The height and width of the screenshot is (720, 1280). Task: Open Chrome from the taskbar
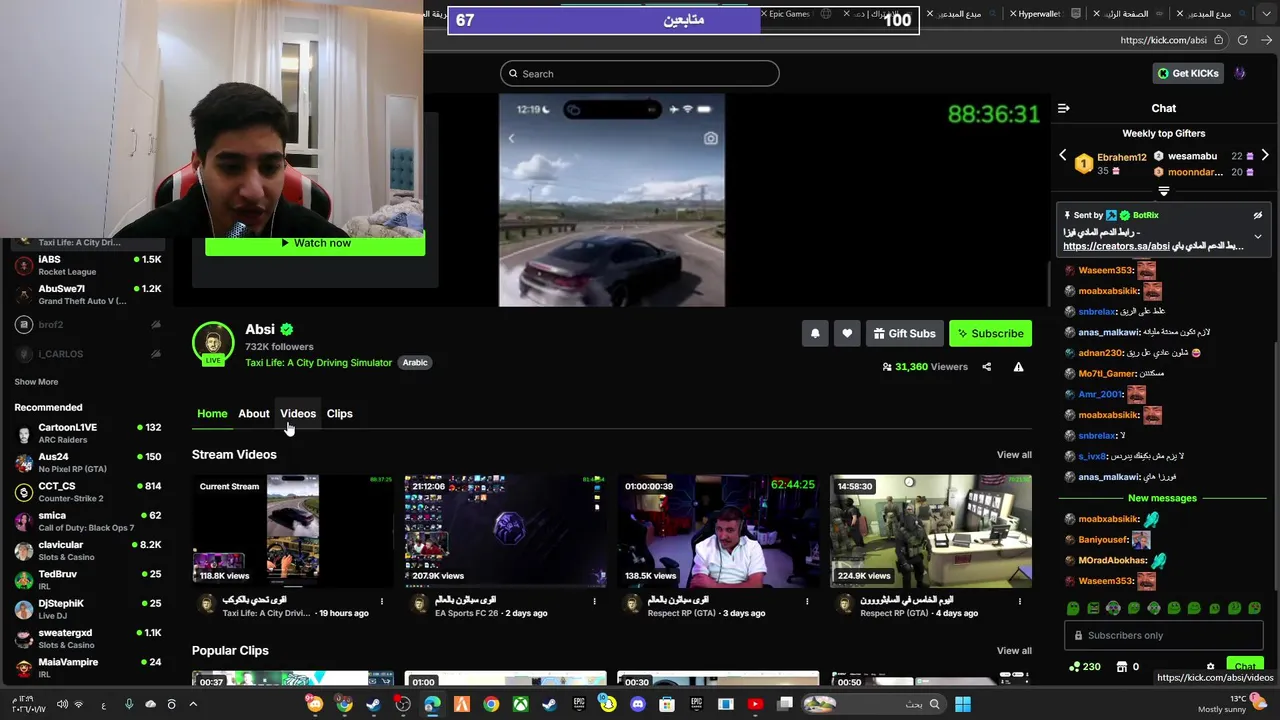click(491, 704)
